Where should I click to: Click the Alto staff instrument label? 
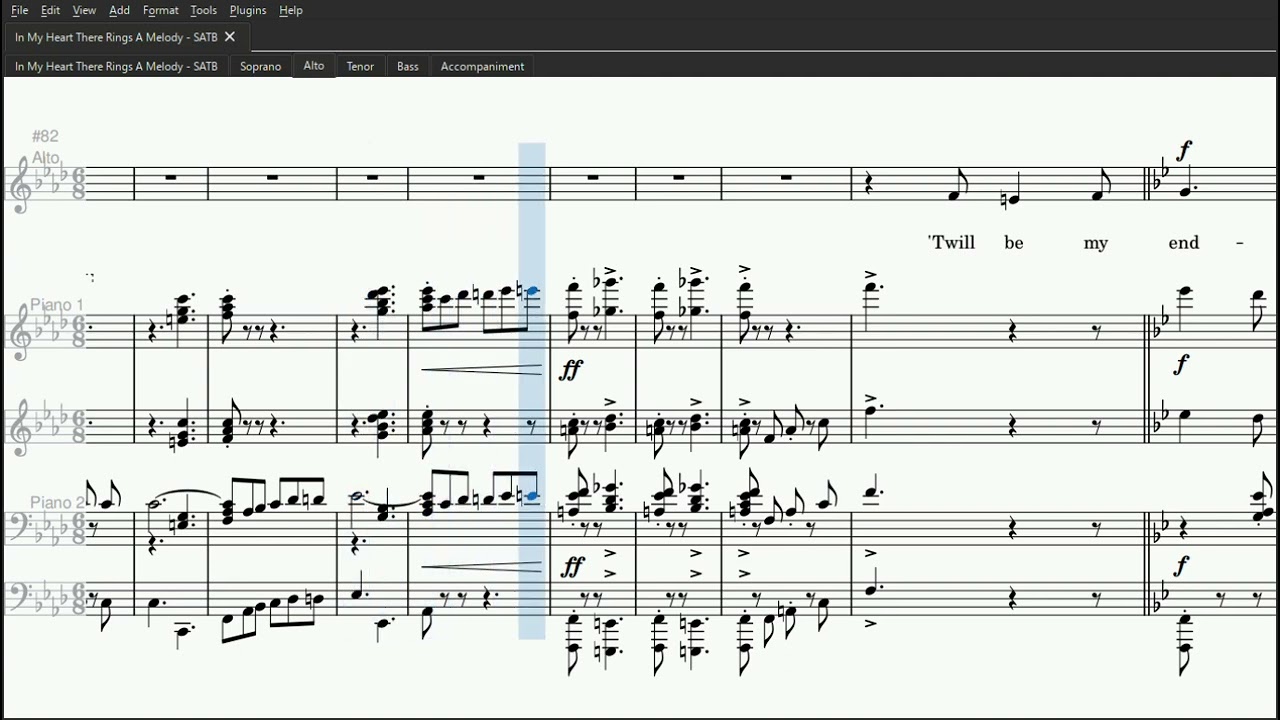tap(46, 158)
